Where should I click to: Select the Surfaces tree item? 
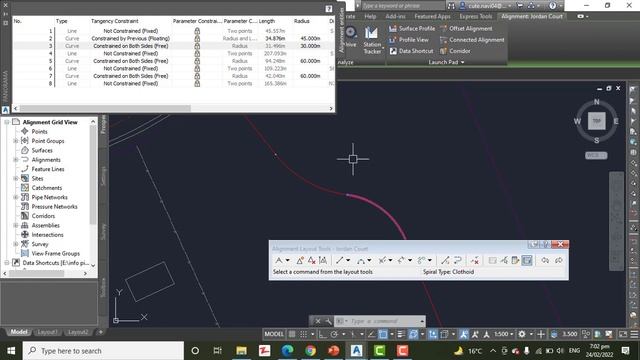(42, 150)
